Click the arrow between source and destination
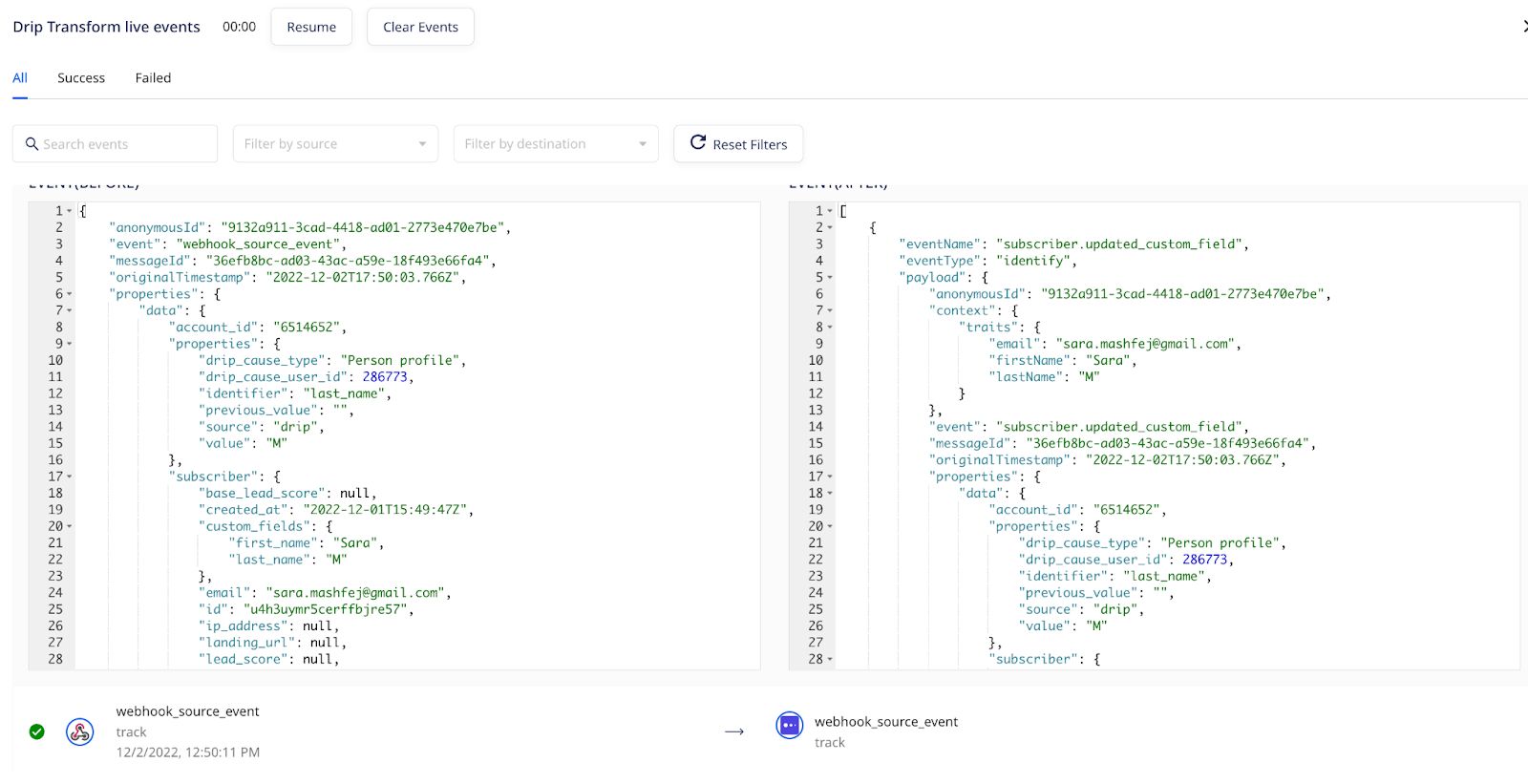Screen dimensions: 1528x784 tap(734, 731)
